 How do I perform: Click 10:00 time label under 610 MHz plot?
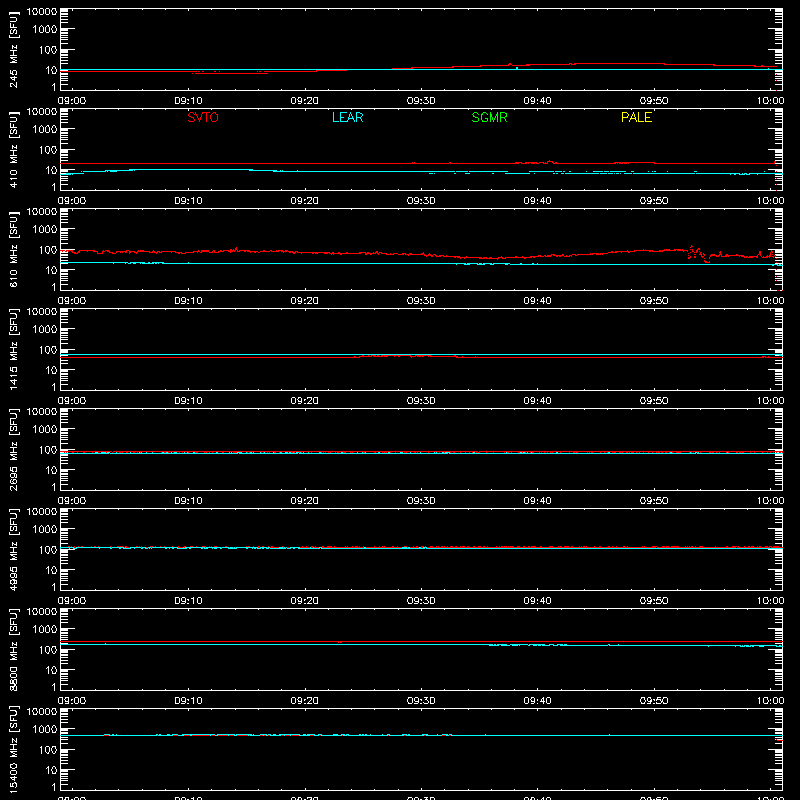click(x=770, y=301)
